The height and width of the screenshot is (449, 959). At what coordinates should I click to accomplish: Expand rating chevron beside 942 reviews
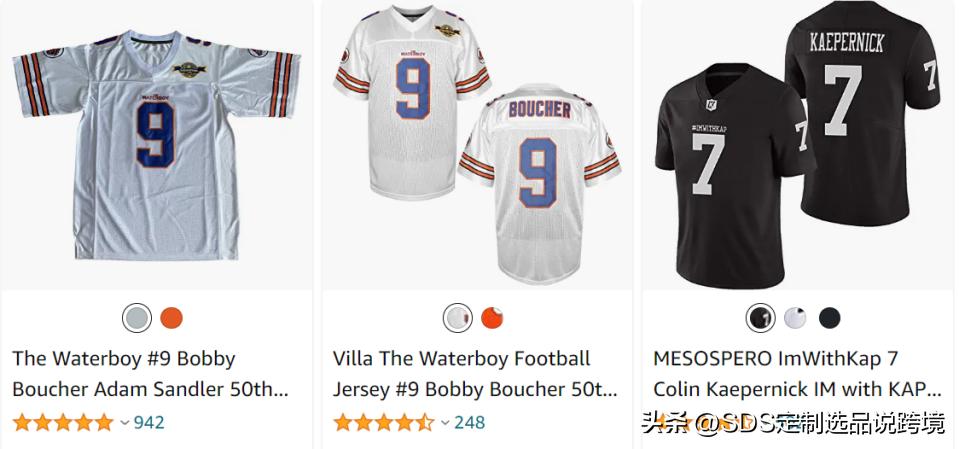tap(125, 423)
